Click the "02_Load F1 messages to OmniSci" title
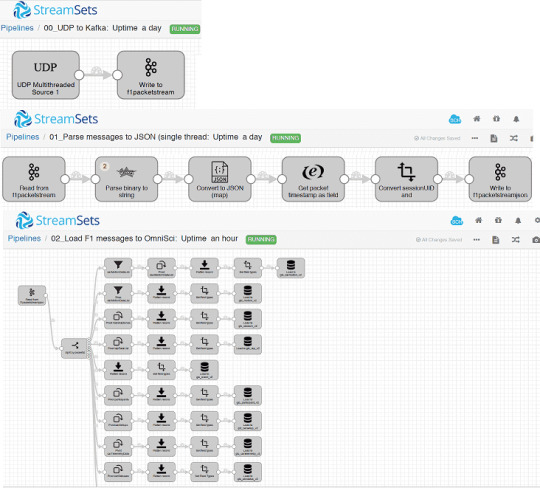The width and height of the screenshot is (540, 488). point(114,238)
